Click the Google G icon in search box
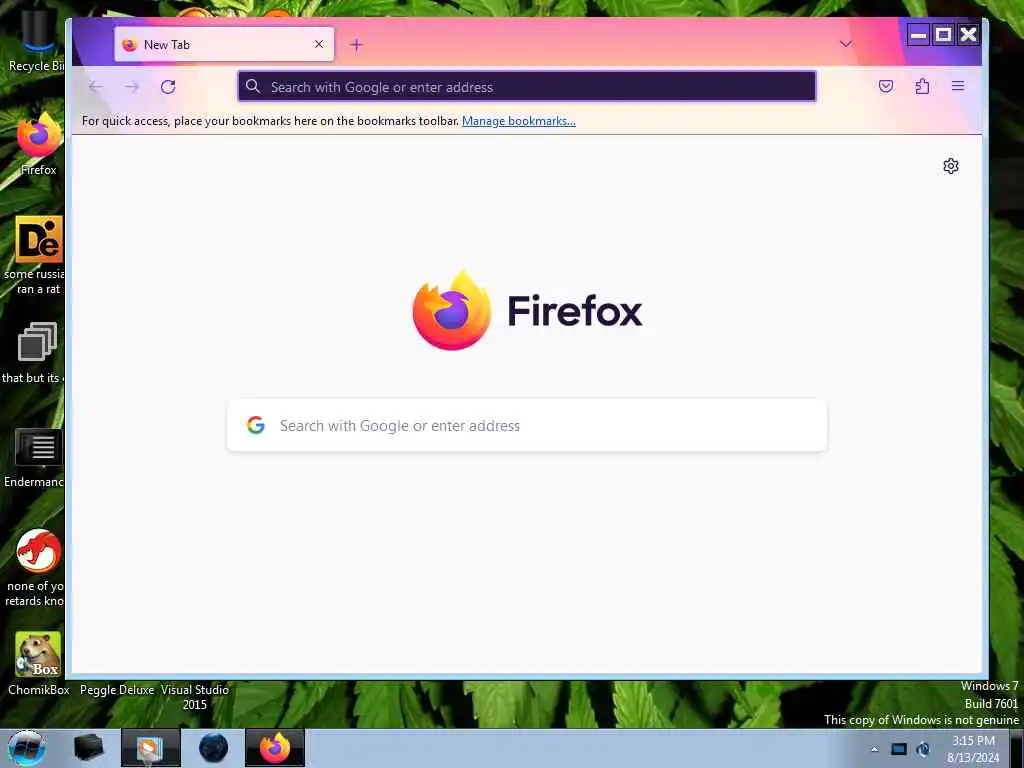1024x768 pixels. (256, 425)
